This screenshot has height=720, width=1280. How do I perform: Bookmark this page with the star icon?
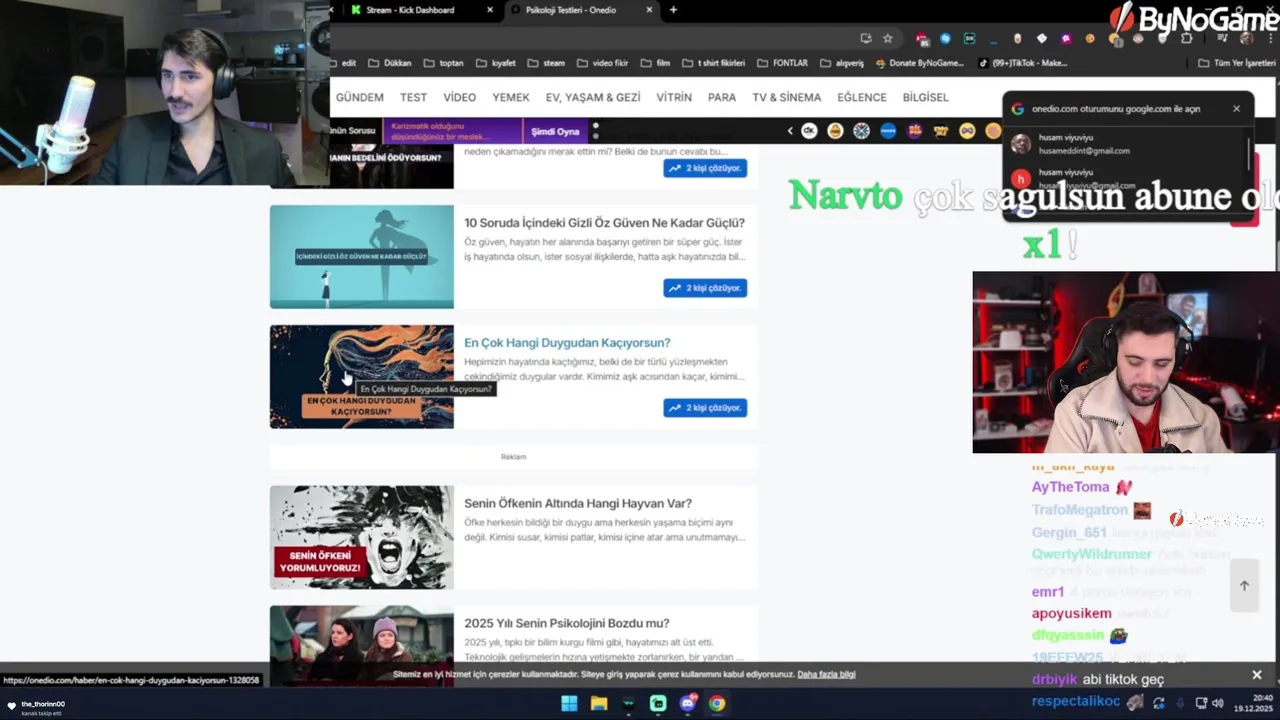887,38
